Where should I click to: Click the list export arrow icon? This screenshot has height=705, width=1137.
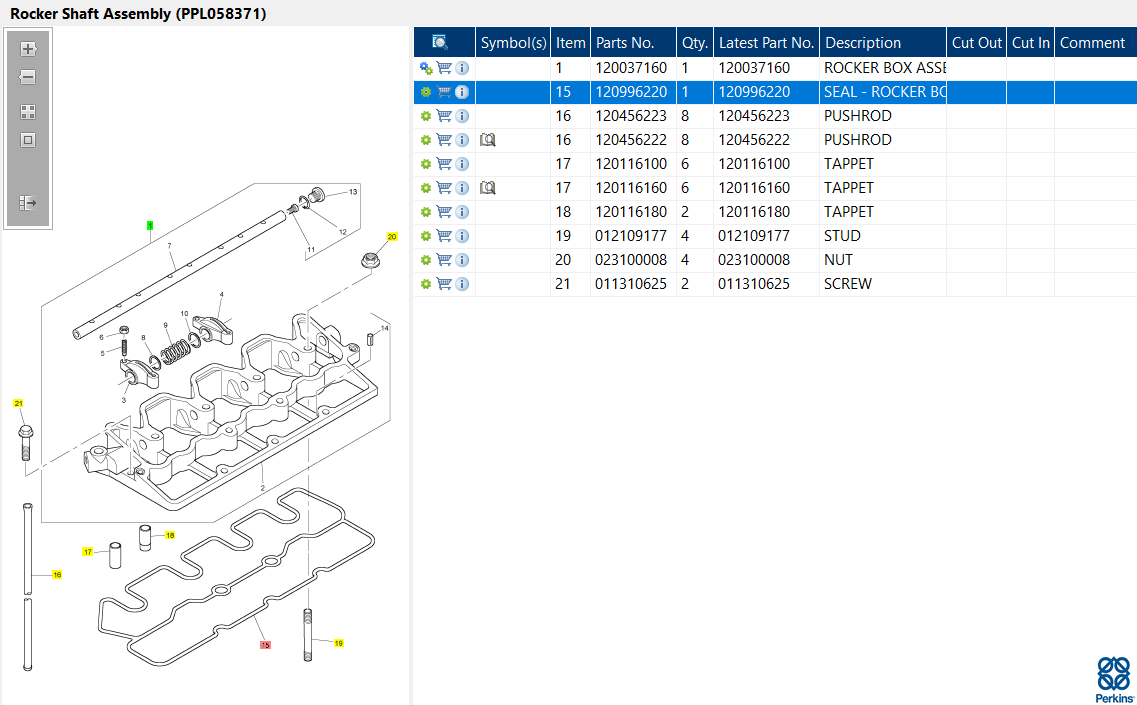click(x=28, y=203)
